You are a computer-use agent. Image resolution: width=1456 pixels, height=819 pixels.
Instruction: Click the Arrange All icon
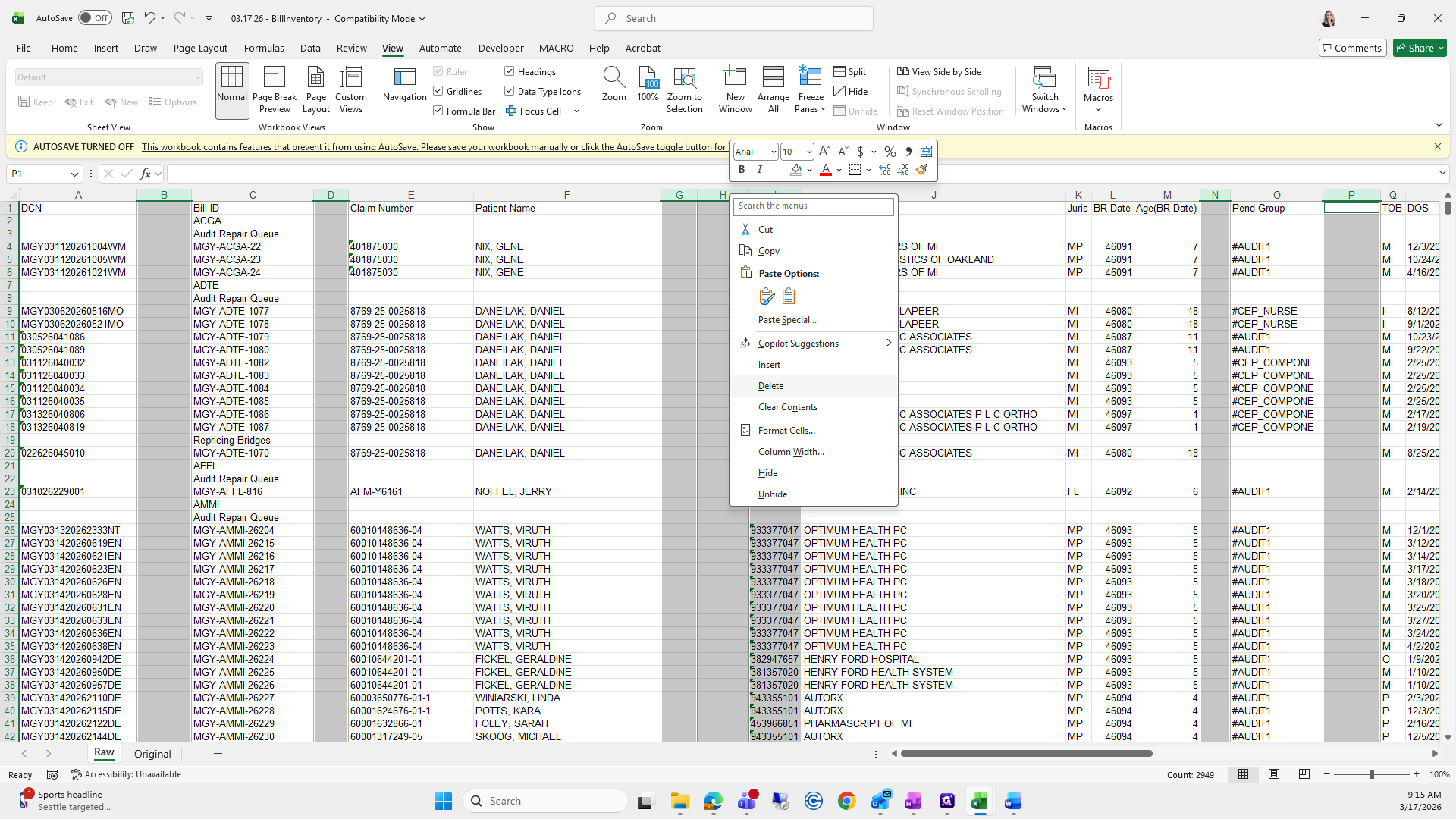[x=773, y=78]
